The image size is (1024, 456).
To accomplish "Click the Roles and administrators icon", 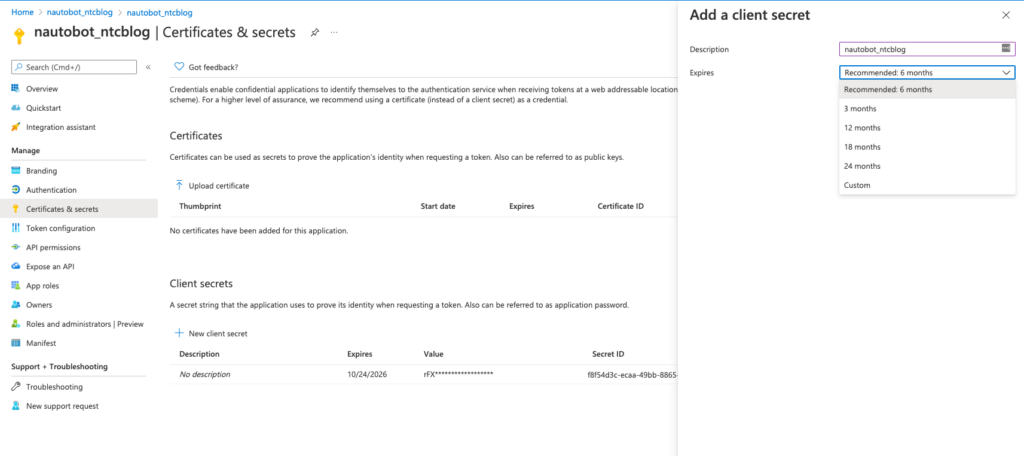I will point(16,324).
